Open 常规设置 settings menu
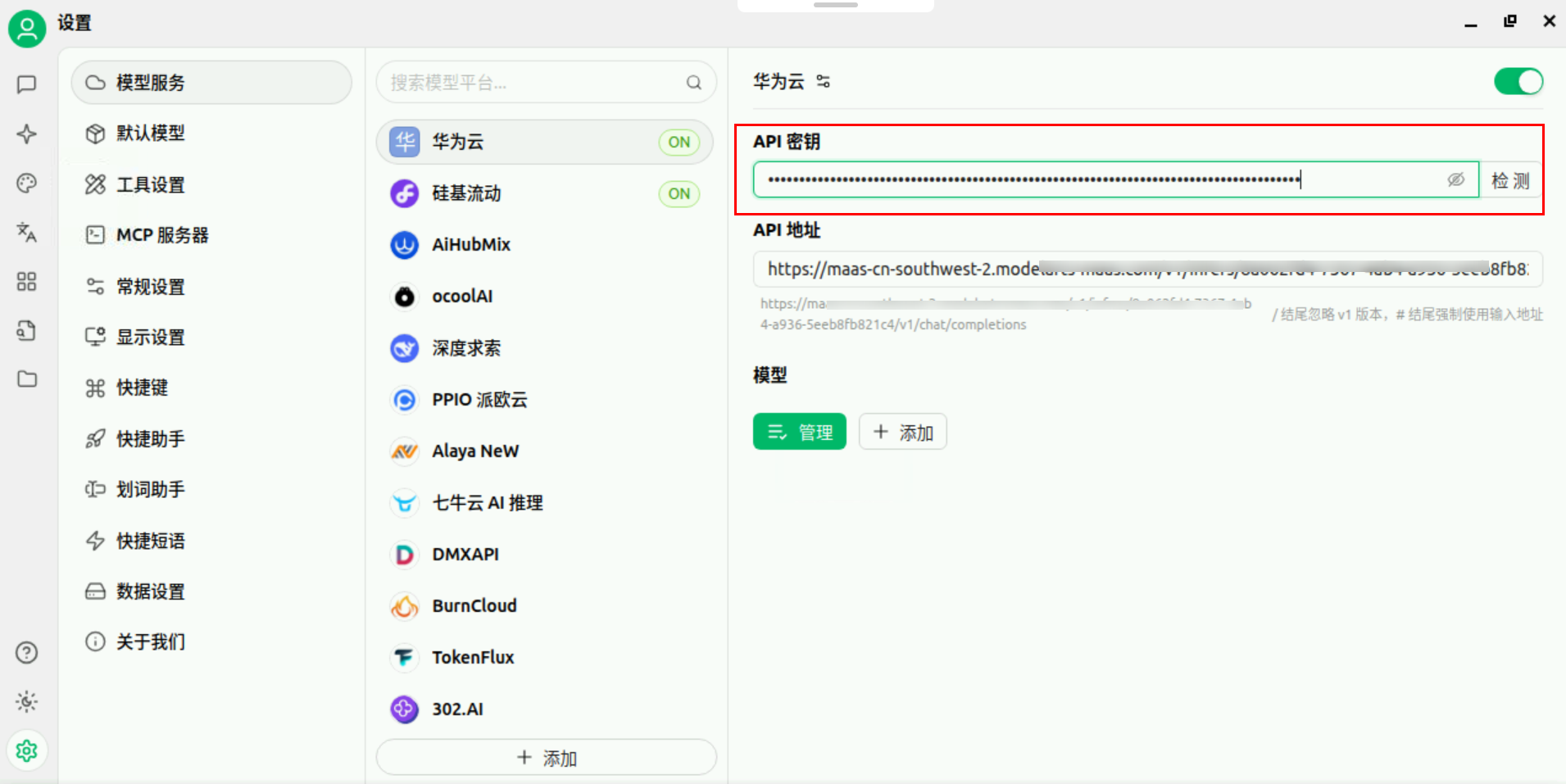 click(211, 286)
